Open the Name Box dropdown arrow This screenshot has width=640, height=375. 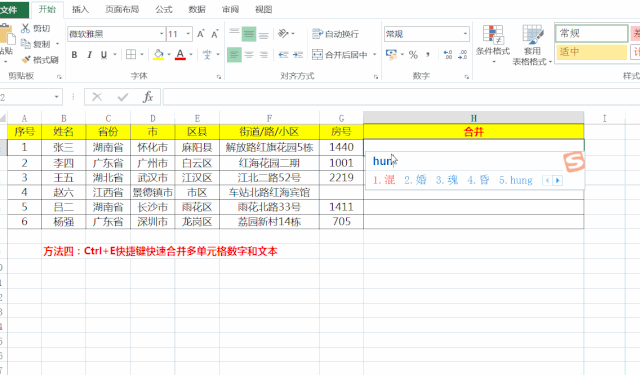[56, 97]
